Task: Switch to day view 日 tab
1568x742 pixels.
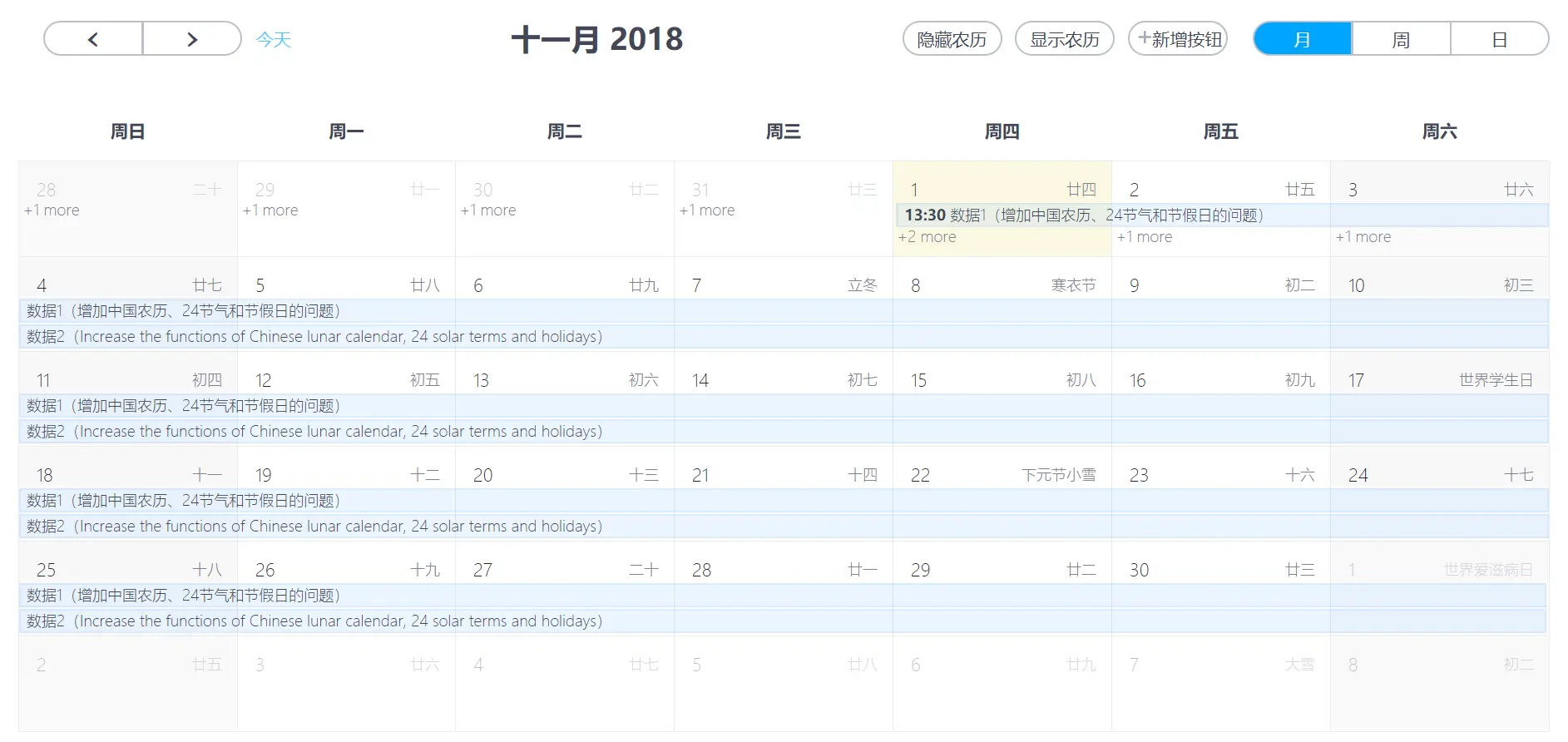Action: point(1500,39)
